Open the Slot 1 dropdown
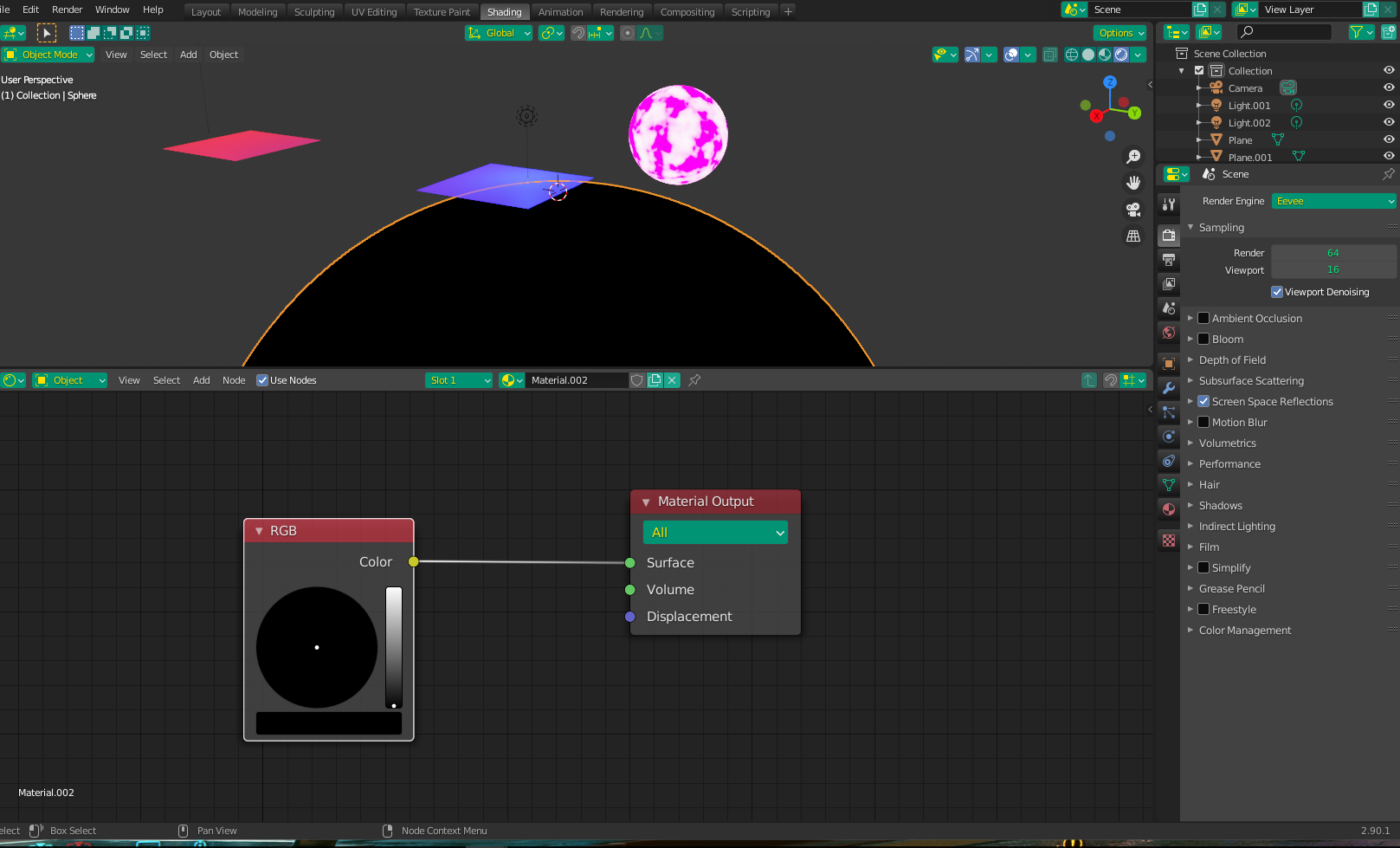 [459, 380]
